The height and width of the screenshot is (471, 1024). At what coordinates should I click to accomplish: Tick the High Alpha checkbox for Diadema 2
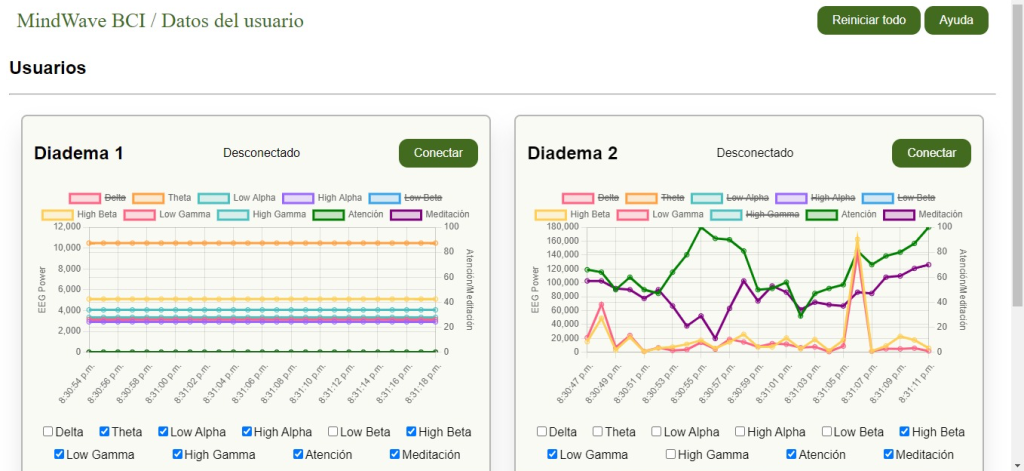click(741, 432)
